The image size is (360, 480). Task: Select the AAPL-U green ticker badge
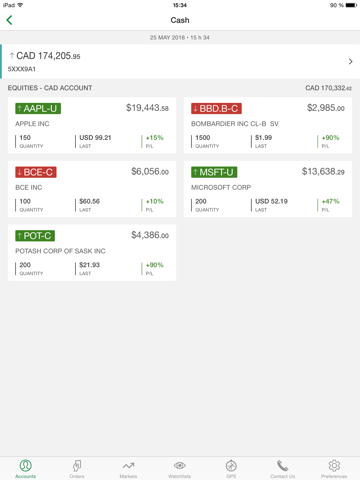point(38,109)
